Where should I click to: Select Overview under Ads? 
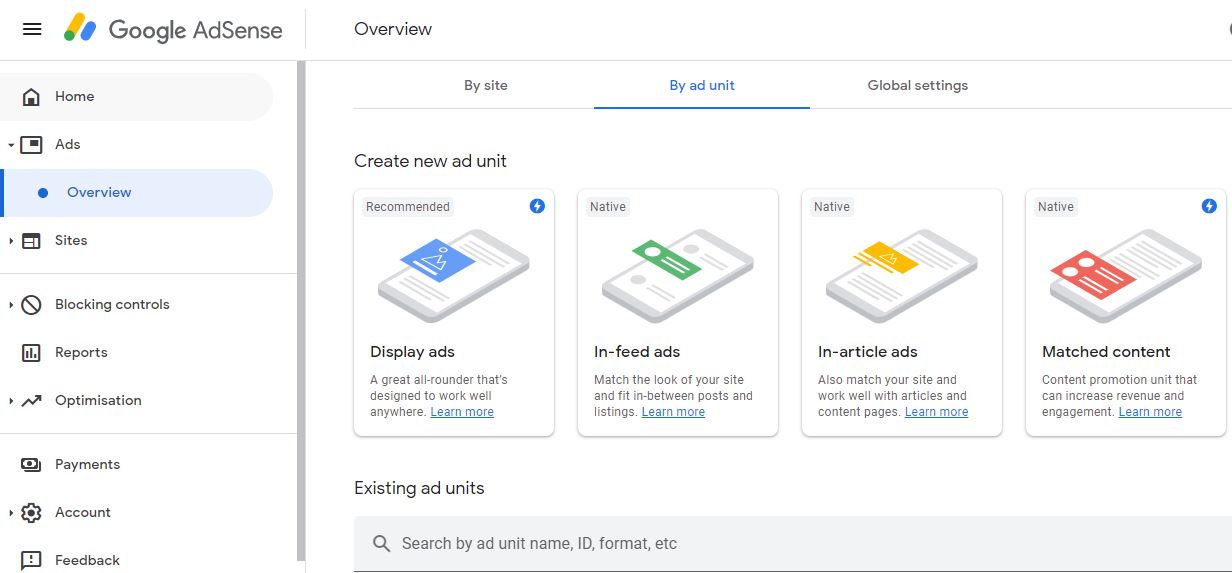(x=136, y=193)
